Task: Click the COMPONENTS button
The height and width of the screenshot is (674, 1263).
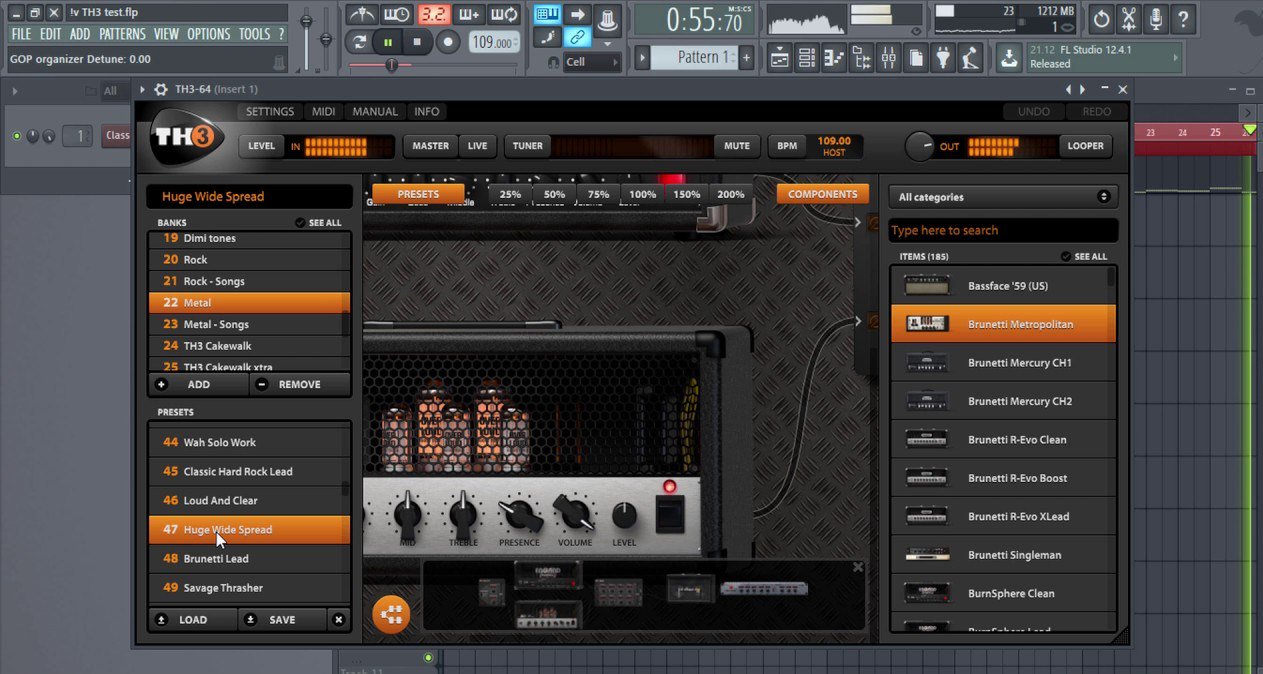Action: point(822,194)
